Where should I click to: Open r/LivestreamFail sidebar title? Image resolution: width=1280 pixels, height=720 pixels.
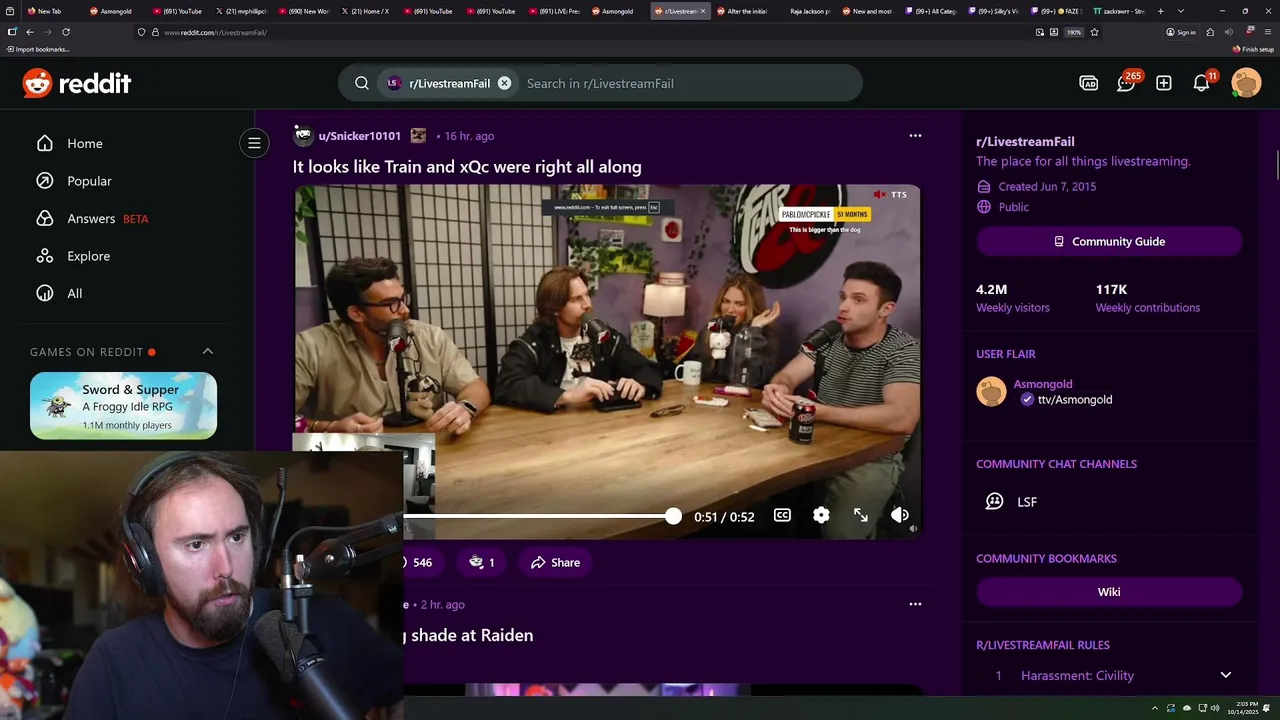tap(1025, 141)
